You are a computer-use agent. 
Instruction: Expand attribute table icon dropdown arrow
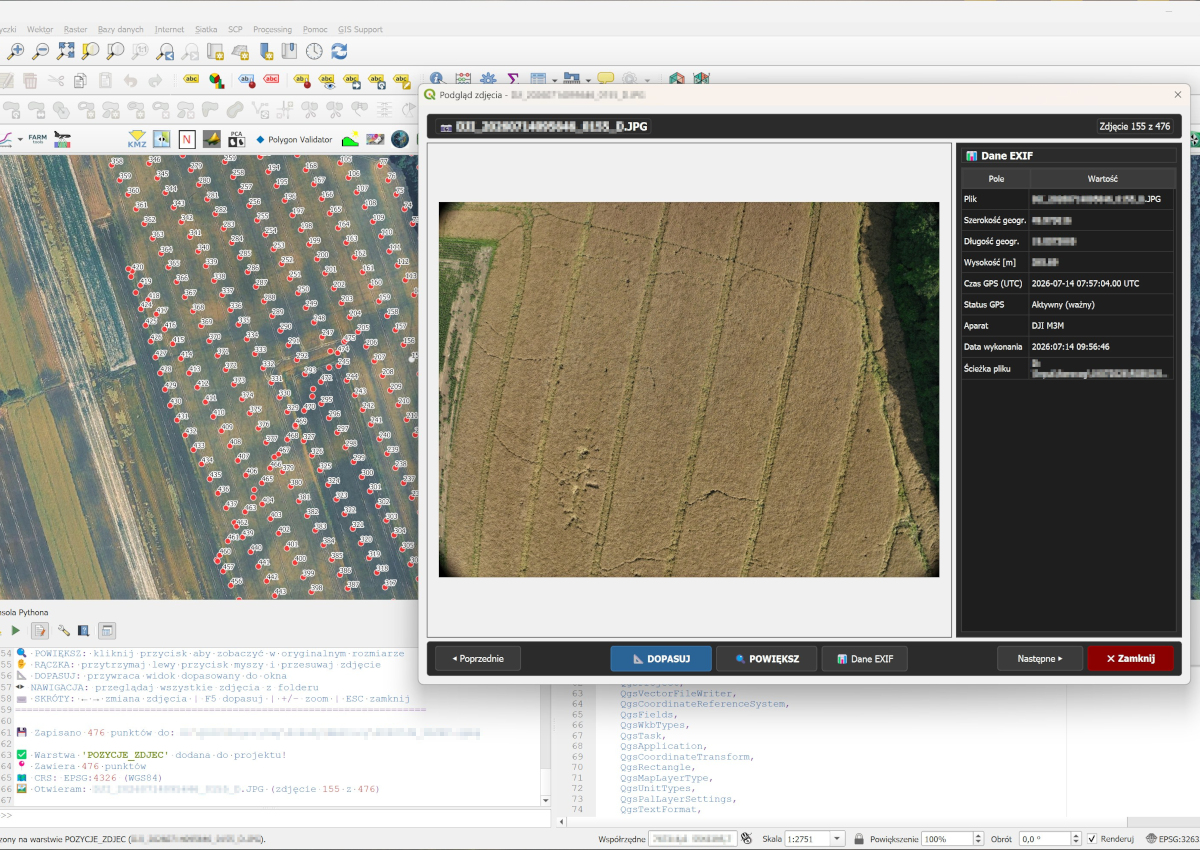554,80
